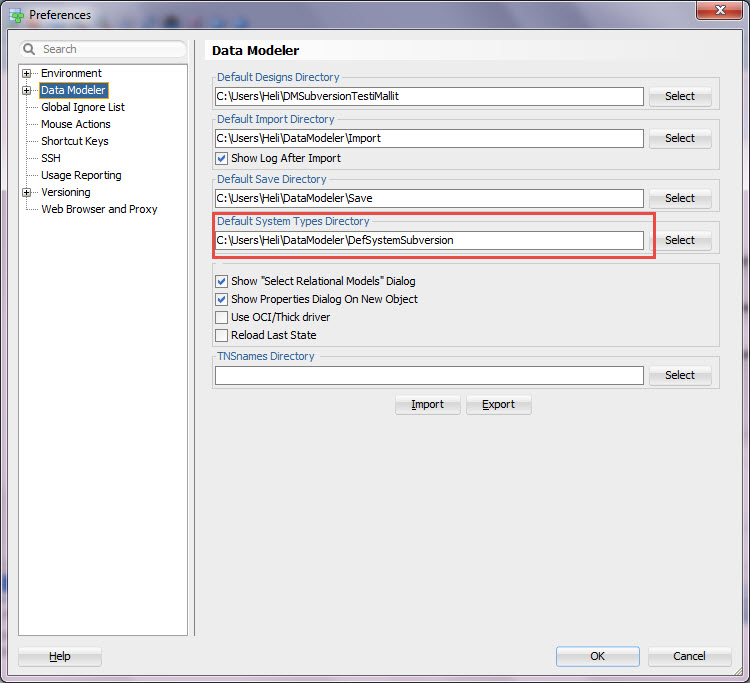Image resolution: width=750 pixels, height=683 pixels.
Task: Click the search magnifier icon
Action: [x=30, y=49]
